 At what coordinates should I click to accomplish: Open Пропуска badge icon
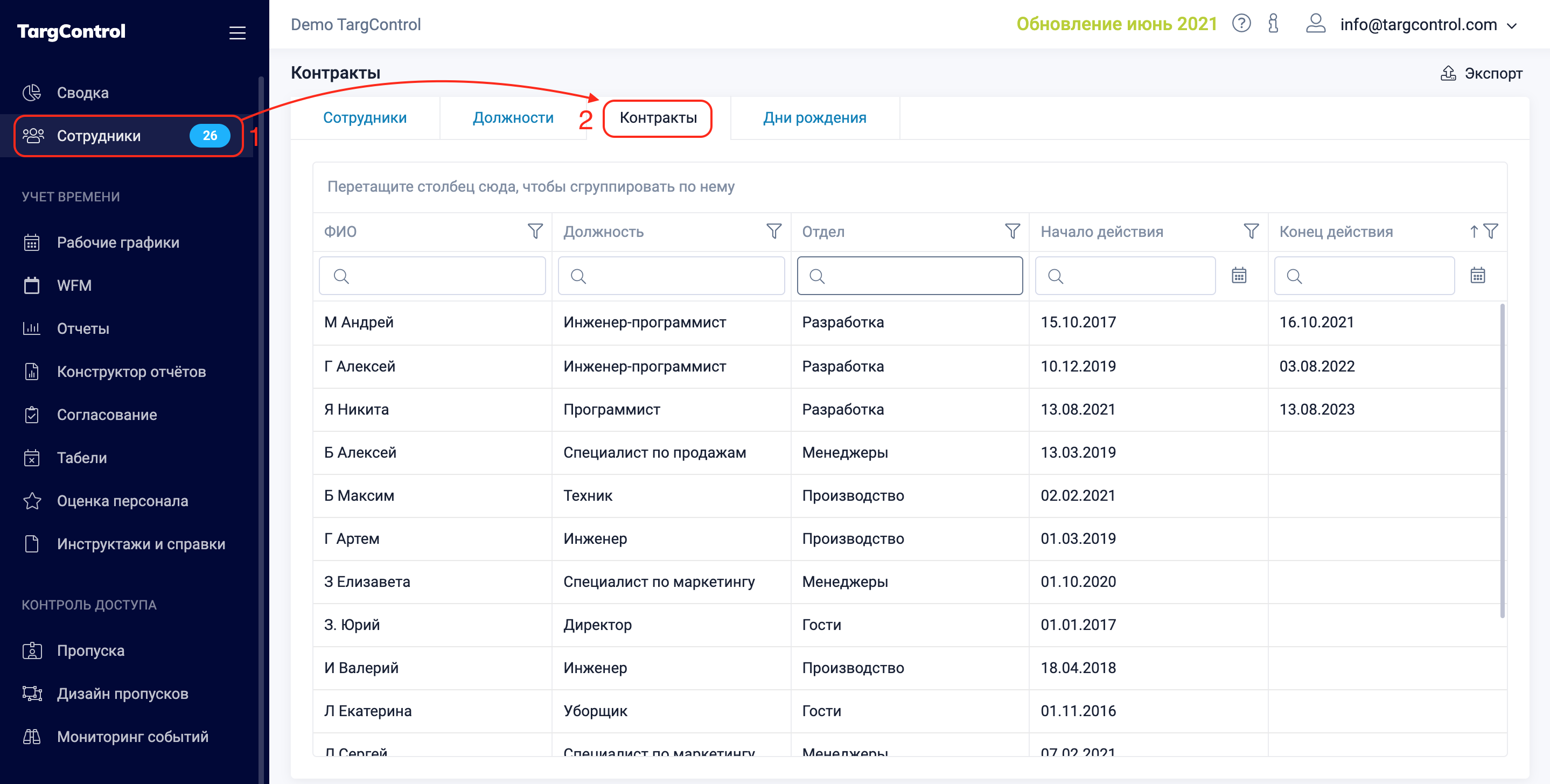point(32,650)
